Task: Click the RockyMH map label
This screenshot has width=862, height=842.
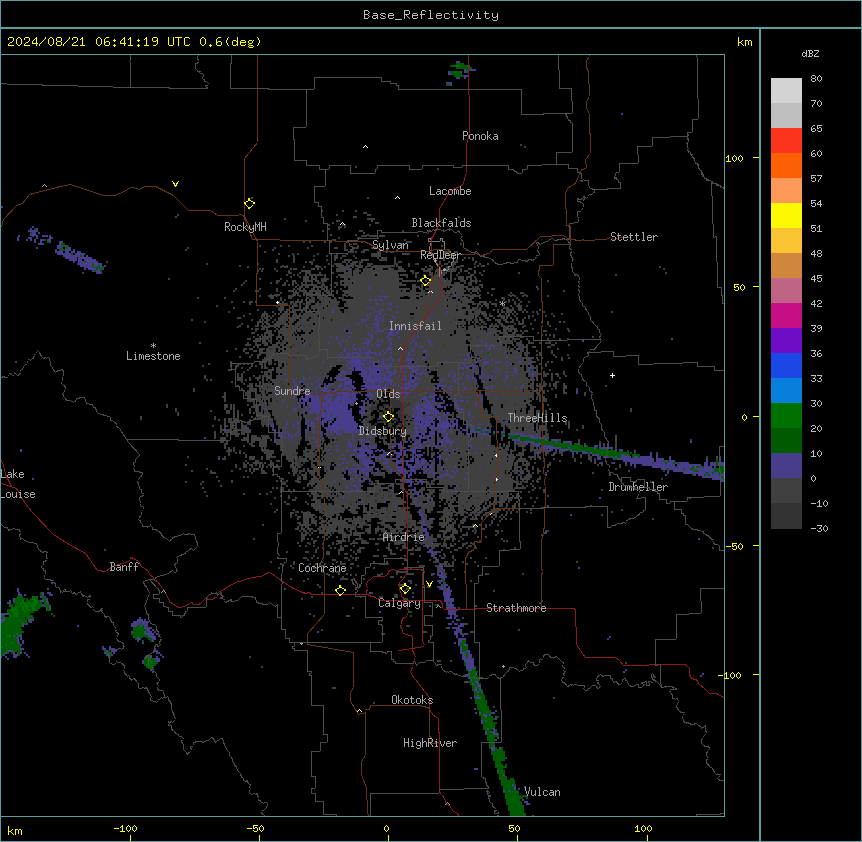Action: (245, 227)
